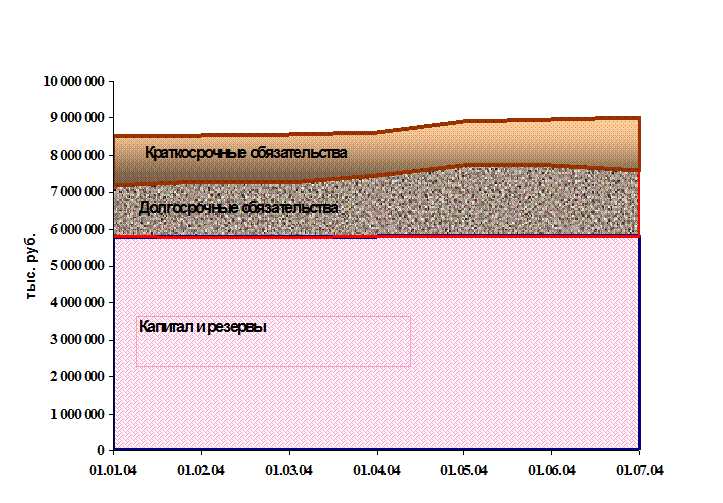Click the 01.07.04 date label

[x=639, y=469]
